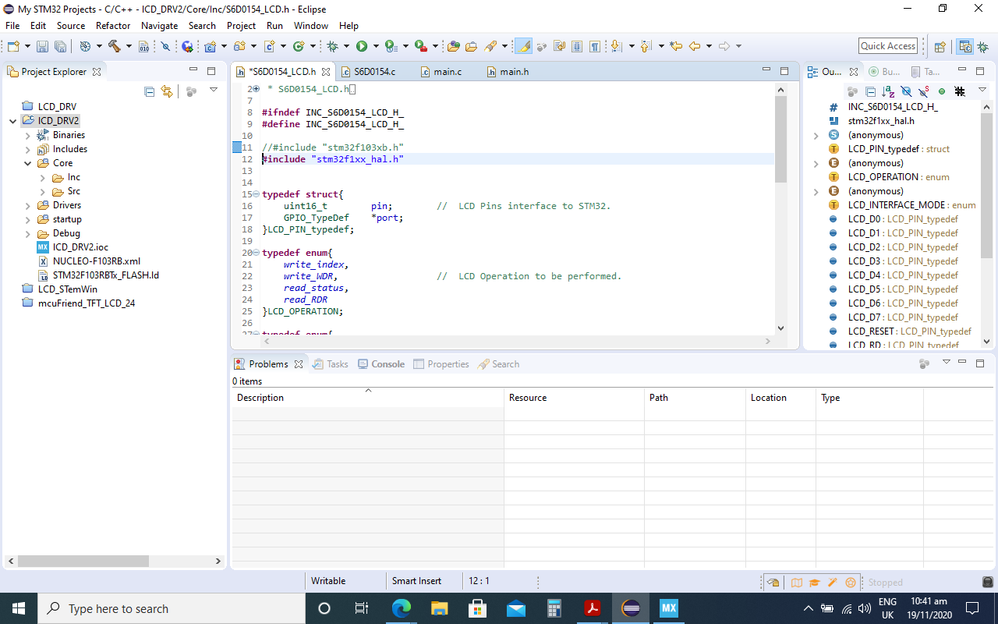Expand LCD_OPERATION anonymous enum in Outline
This screenshot has width=998, height=624.
coord(816,163)
